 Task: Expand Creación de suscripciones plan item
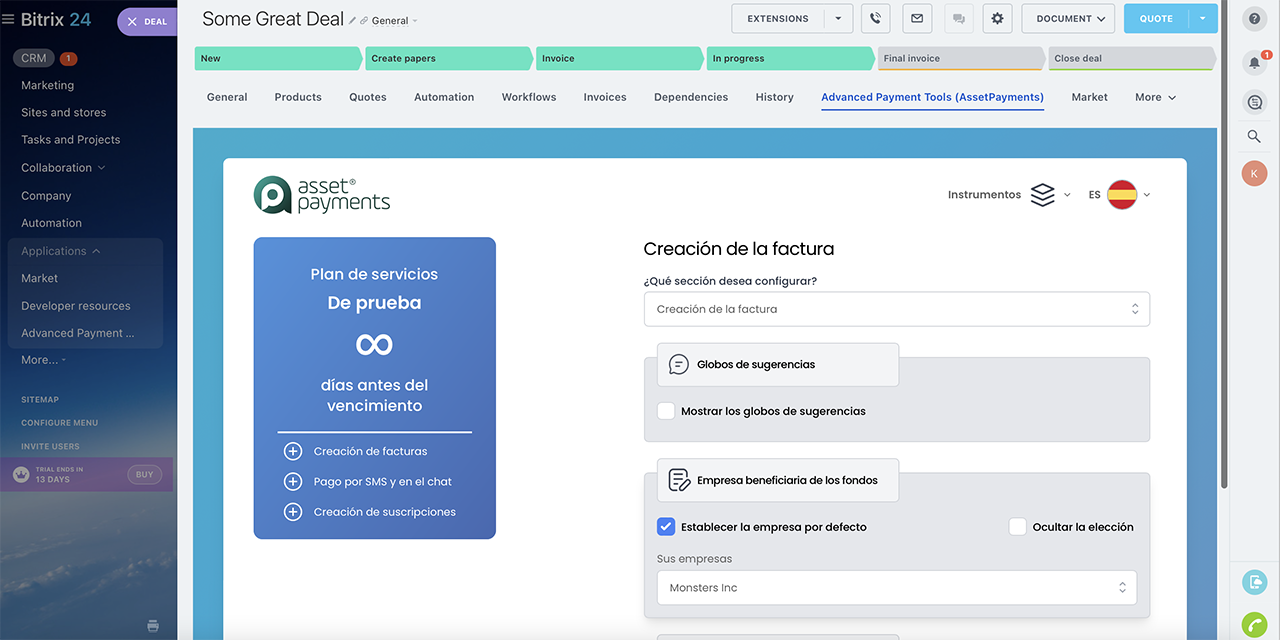tap(293, 512)
